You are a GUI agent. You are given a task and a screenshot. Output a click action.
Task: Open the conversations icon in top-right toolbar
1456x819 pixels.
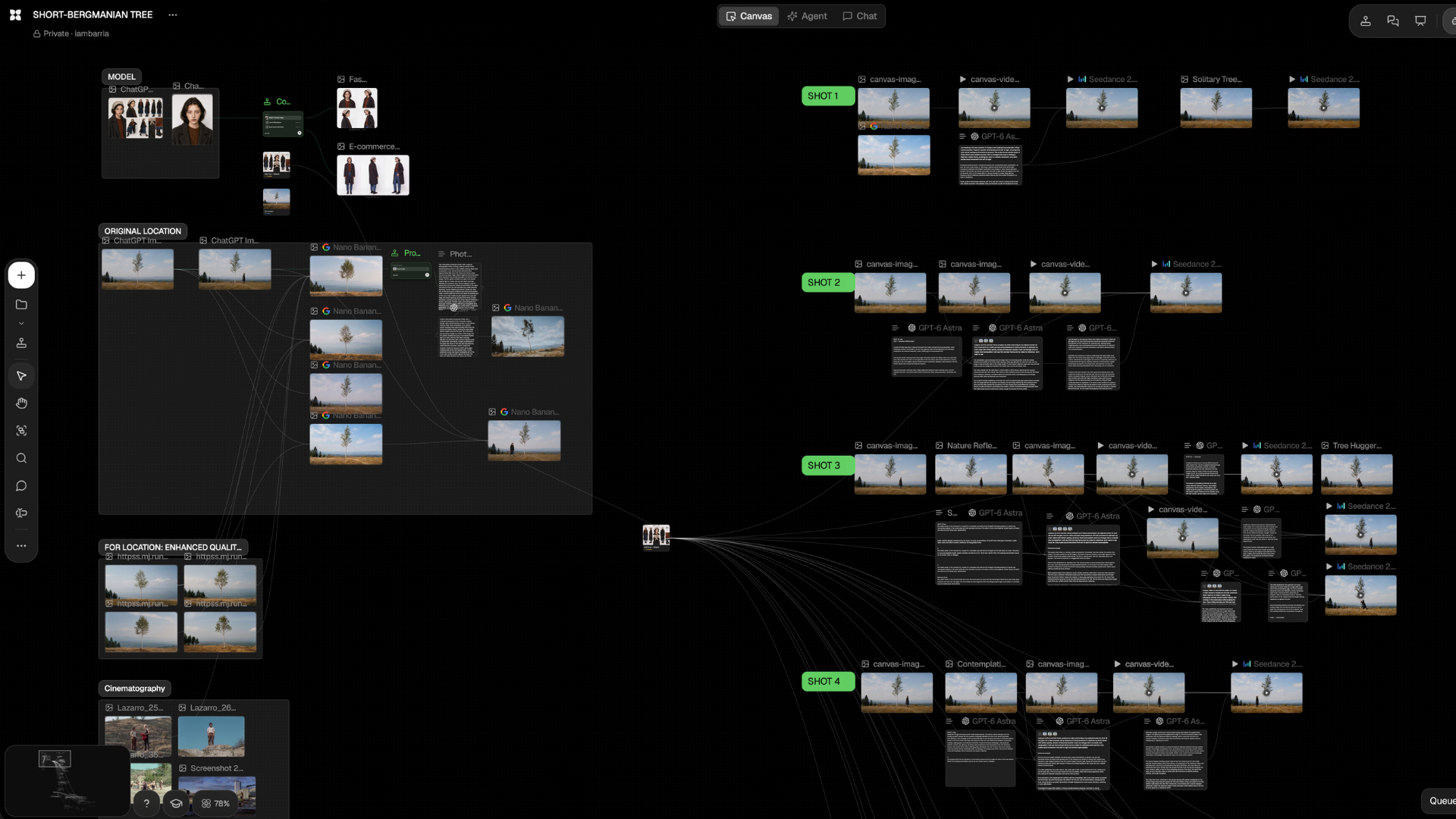pos(1393,21)
